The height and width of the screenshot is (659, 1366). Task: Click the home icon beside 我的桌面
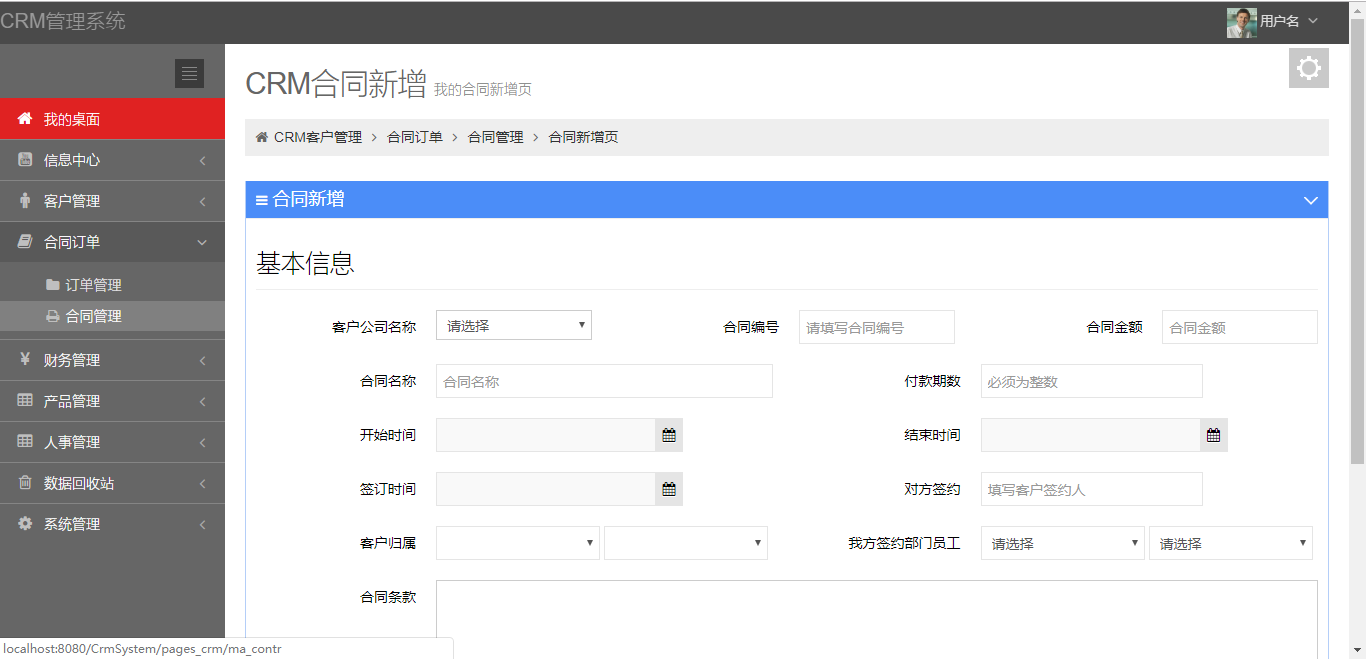coord(25,118)
